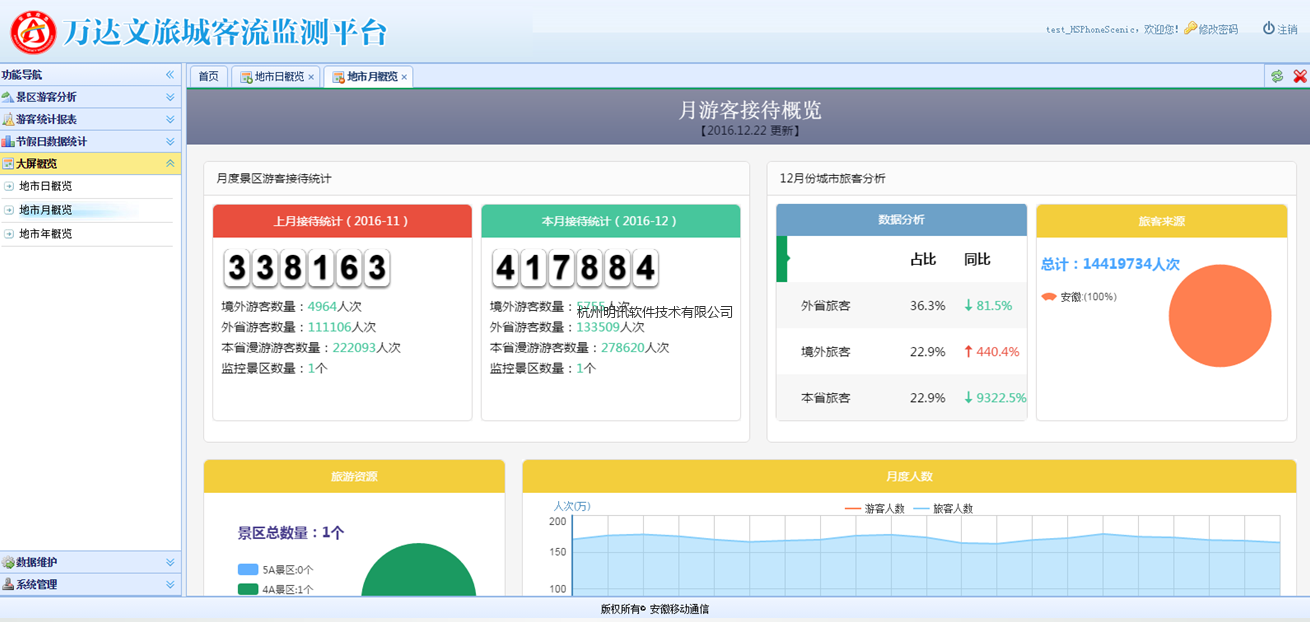The image size is (1310, 622).
Task: Click the 大屏概览 section icon
Action: (x=8, y=163)
